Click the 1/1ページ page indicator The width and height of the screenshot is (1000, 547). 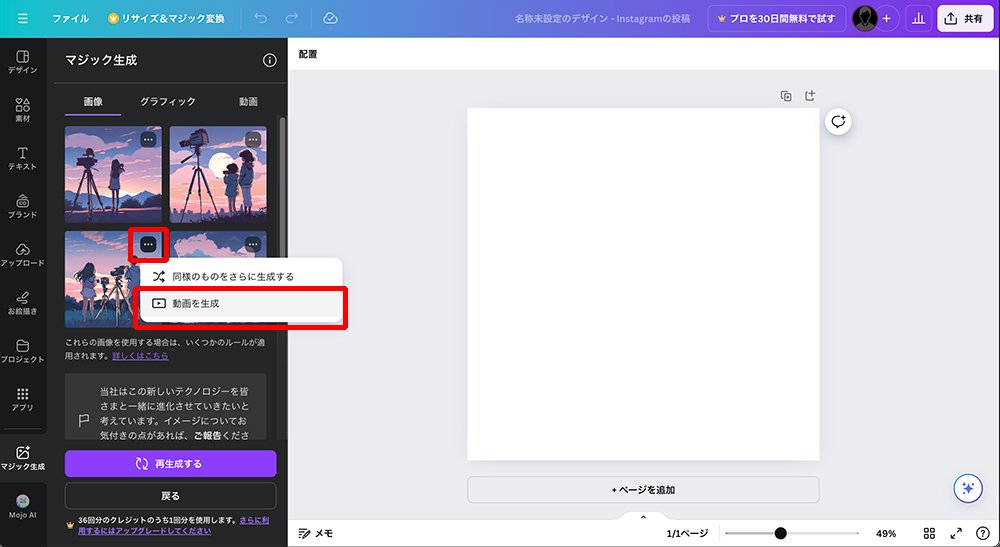tap(687, 534)
